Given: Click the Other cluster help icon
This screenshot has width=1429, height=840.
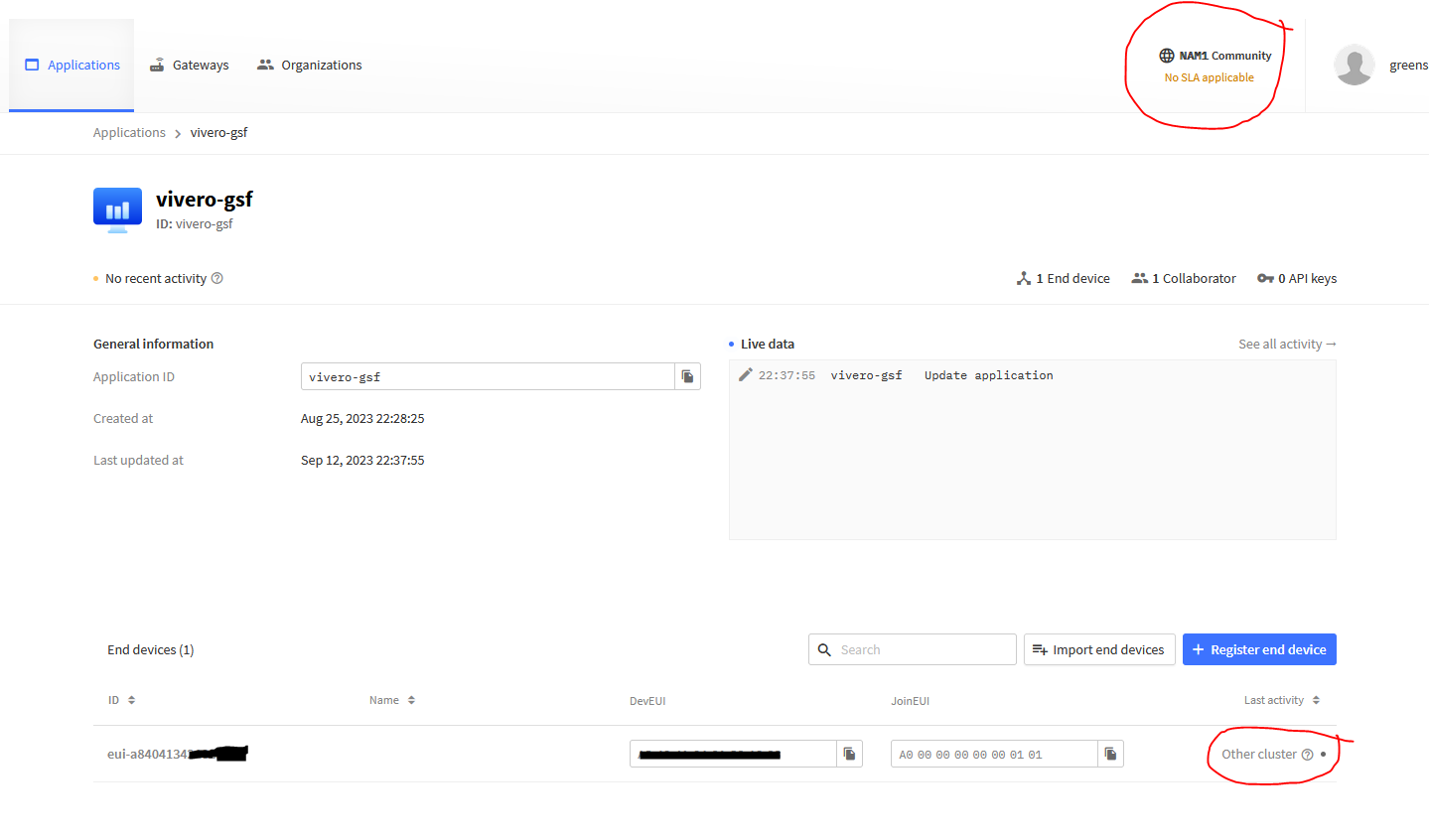Looking at the screenshot, I should pos(1307,755).
